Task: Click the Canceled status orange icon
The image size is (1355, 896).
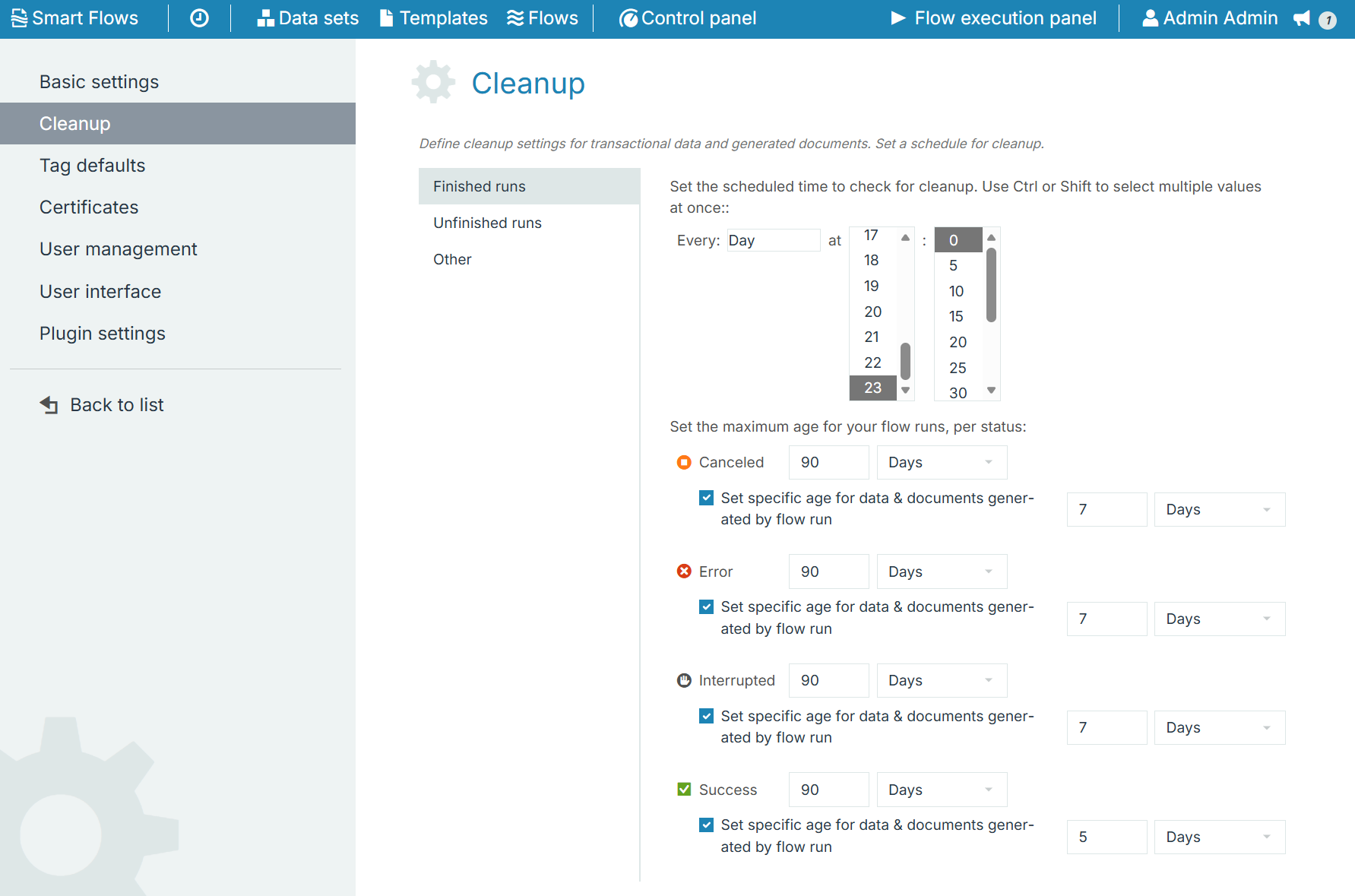Action: [x=684, y=462]
